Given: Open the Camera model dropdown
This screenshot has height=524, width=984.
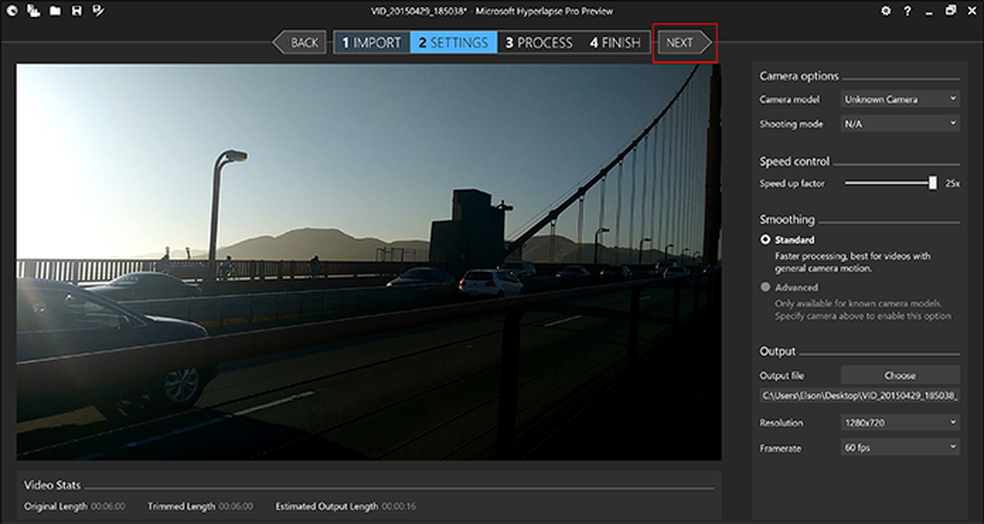Looking at the screenshot, I should (900, 99).
